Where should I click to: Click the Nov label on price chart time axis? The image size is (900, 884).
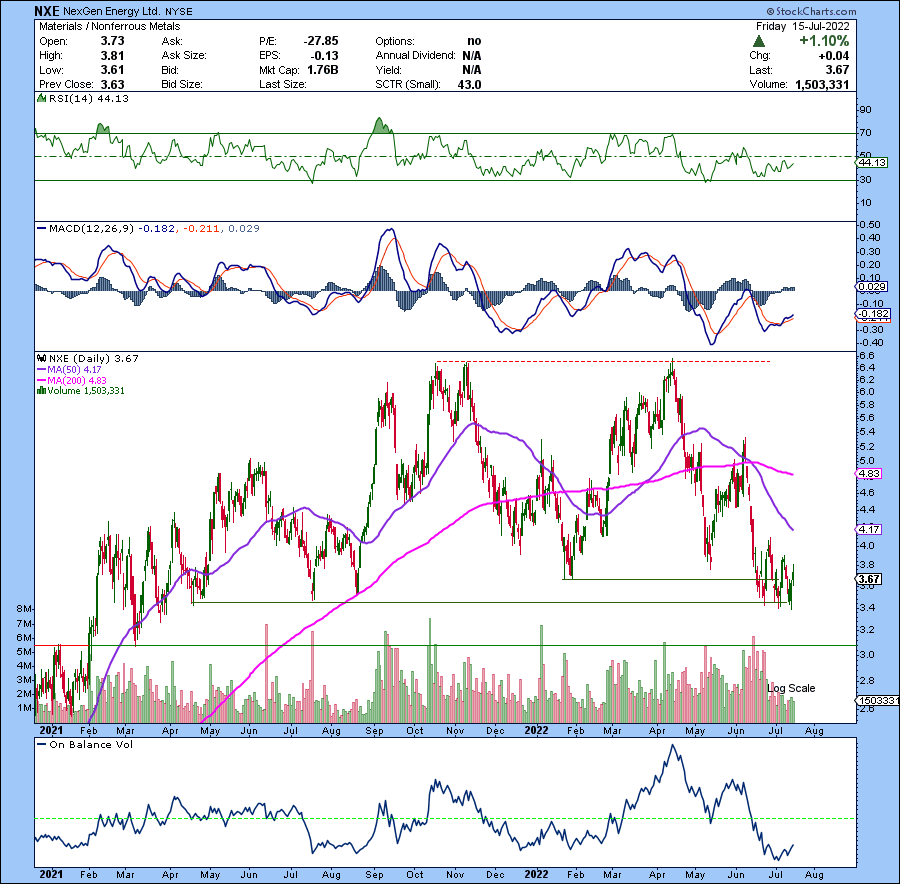pos(455,731)
